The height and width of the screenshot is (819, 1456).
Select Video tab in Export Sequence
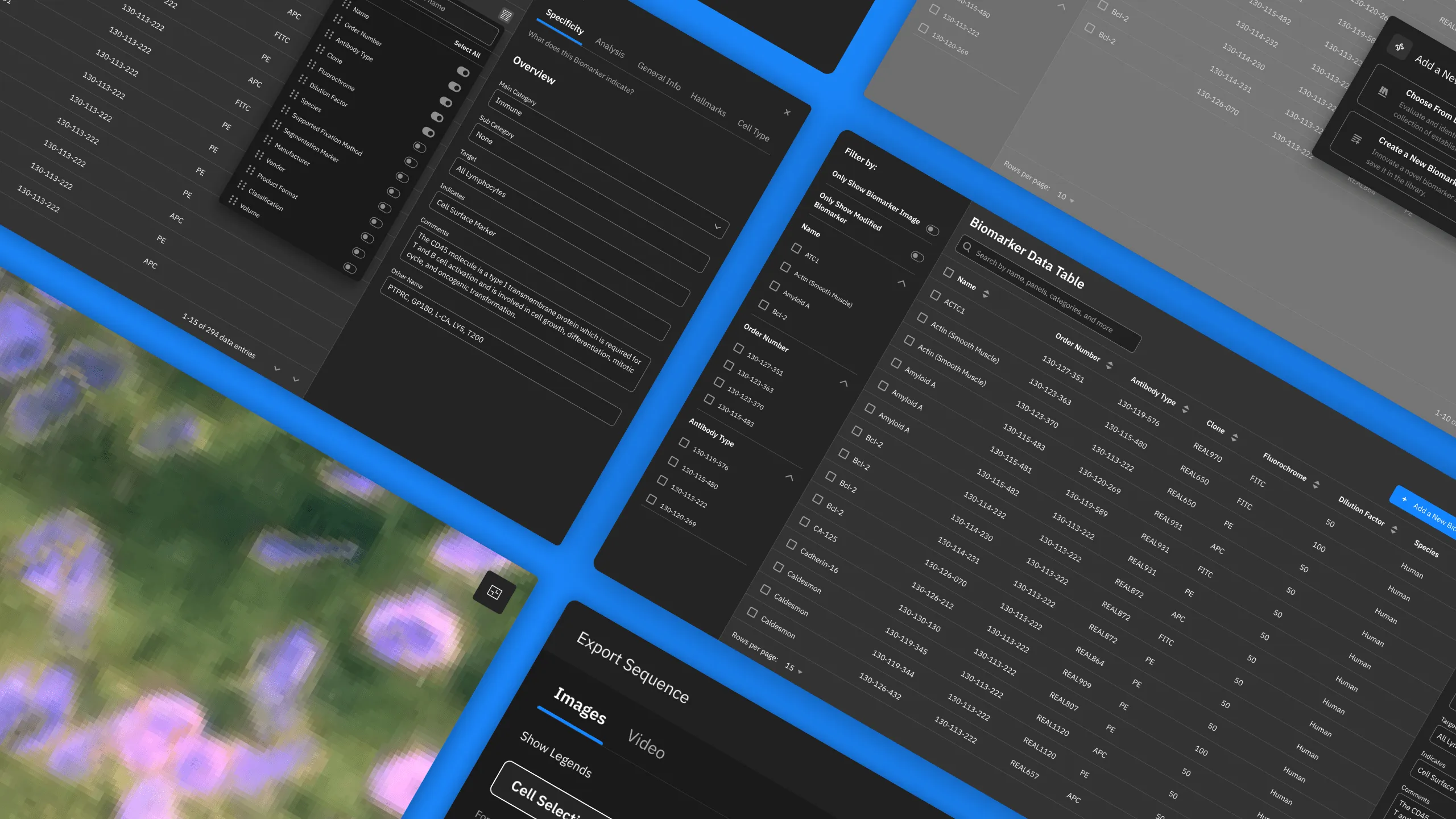(646, 744)
